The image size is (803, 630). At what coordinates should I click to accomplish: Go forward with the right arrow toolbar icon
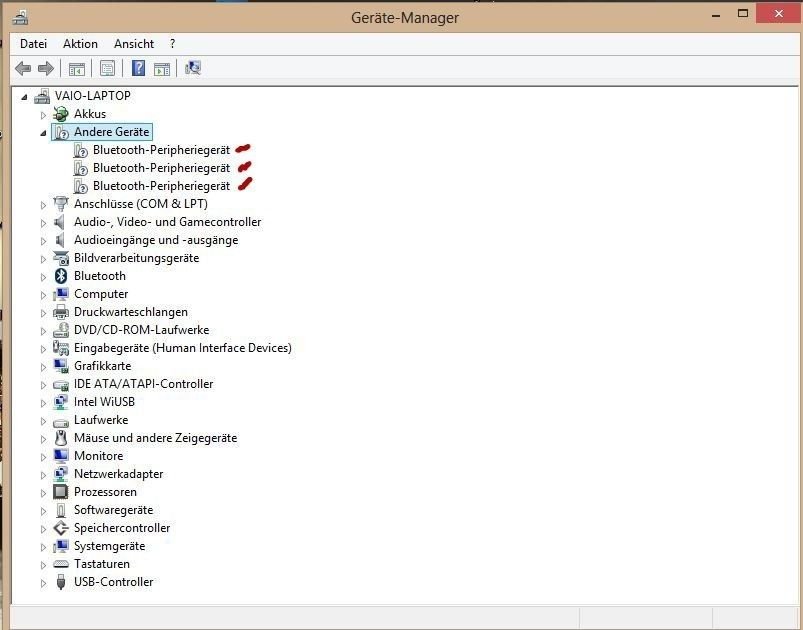46,68
